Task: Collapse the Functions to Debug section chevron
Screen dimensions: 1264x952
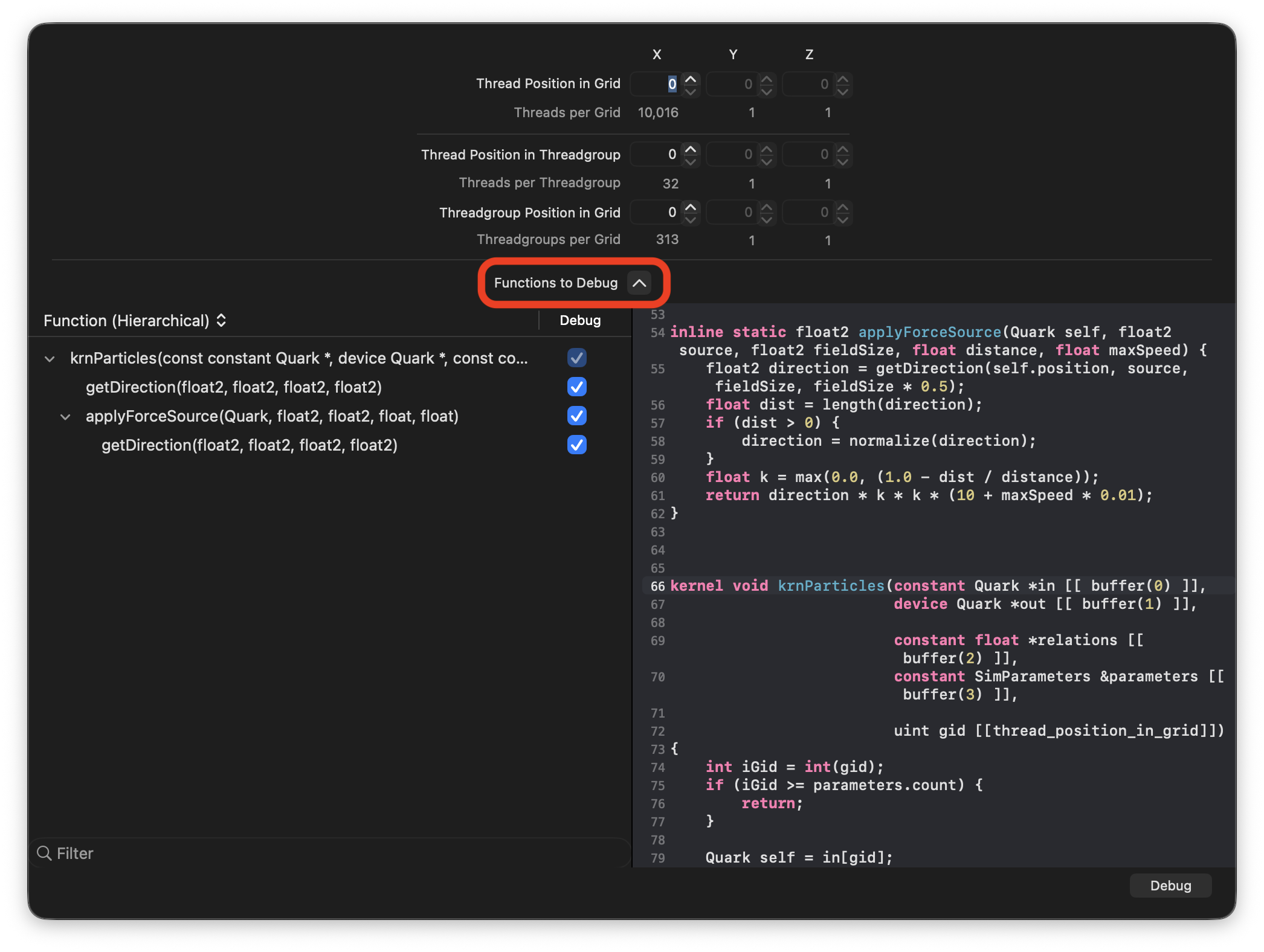Action: (x=639, y=283)
